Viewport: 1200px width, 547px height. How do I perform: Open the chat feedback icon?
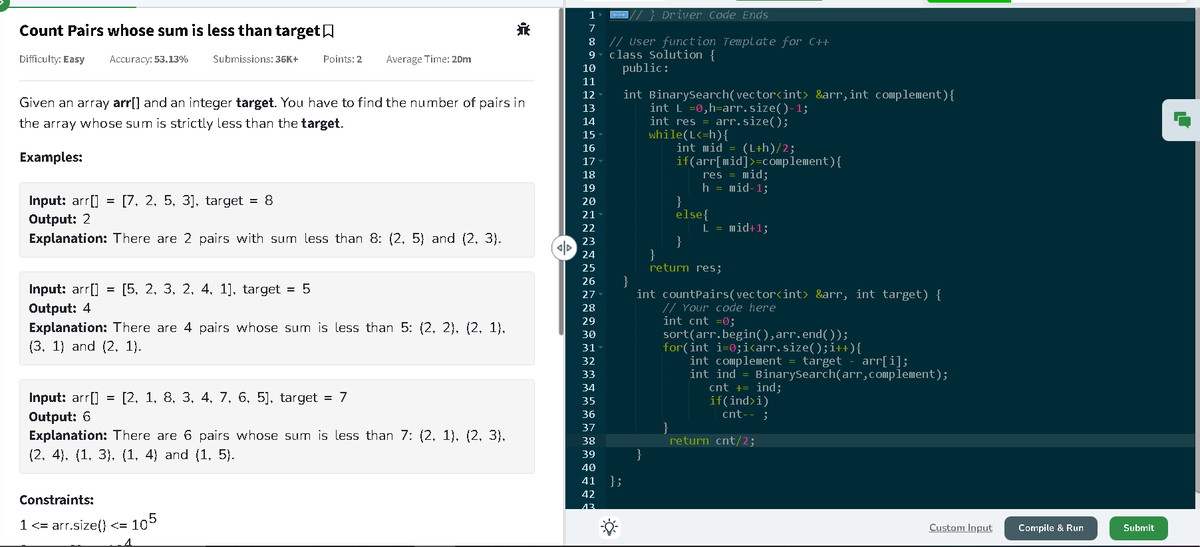click(1181, 119)
